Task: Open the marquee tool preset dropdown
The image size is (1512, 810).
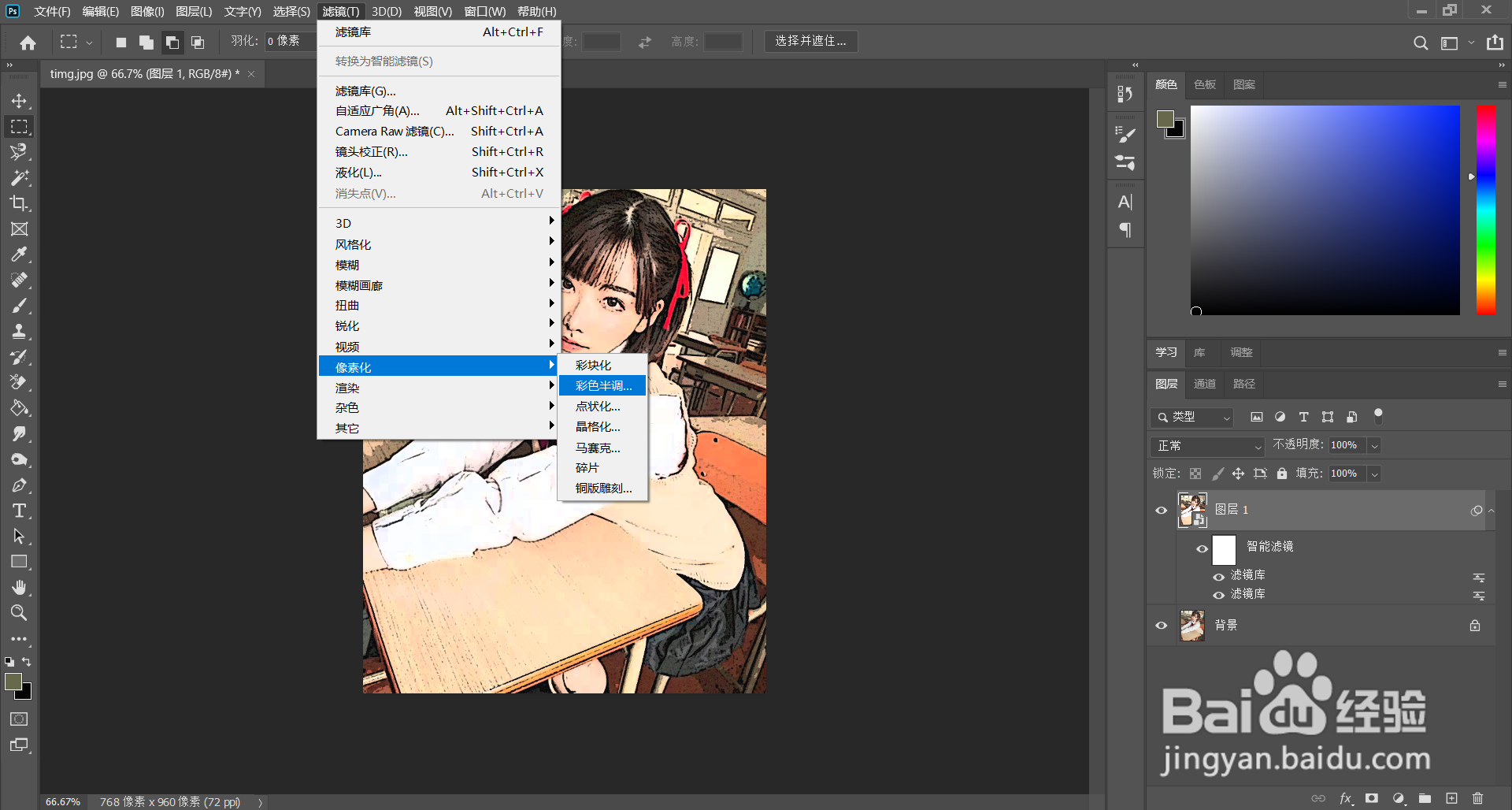Action: pos(89,43)
